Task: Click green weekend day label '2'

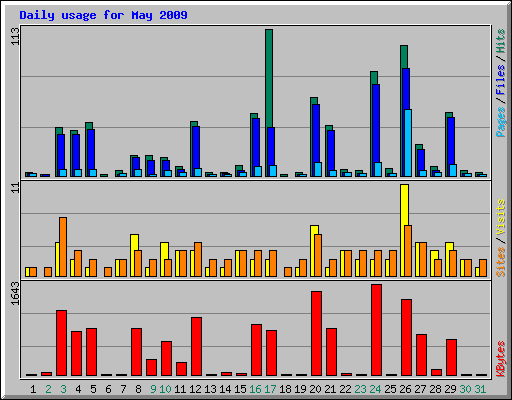Action: pyautogui.click(x=48, y=389)
